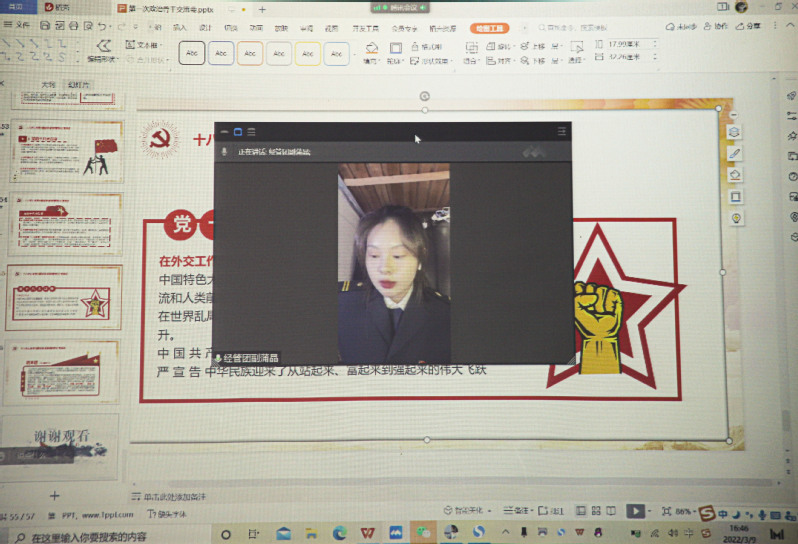Viewport: 798px width, 544px height.
Task: Click the Share (分享) button
Action: (x=748, y=26)
